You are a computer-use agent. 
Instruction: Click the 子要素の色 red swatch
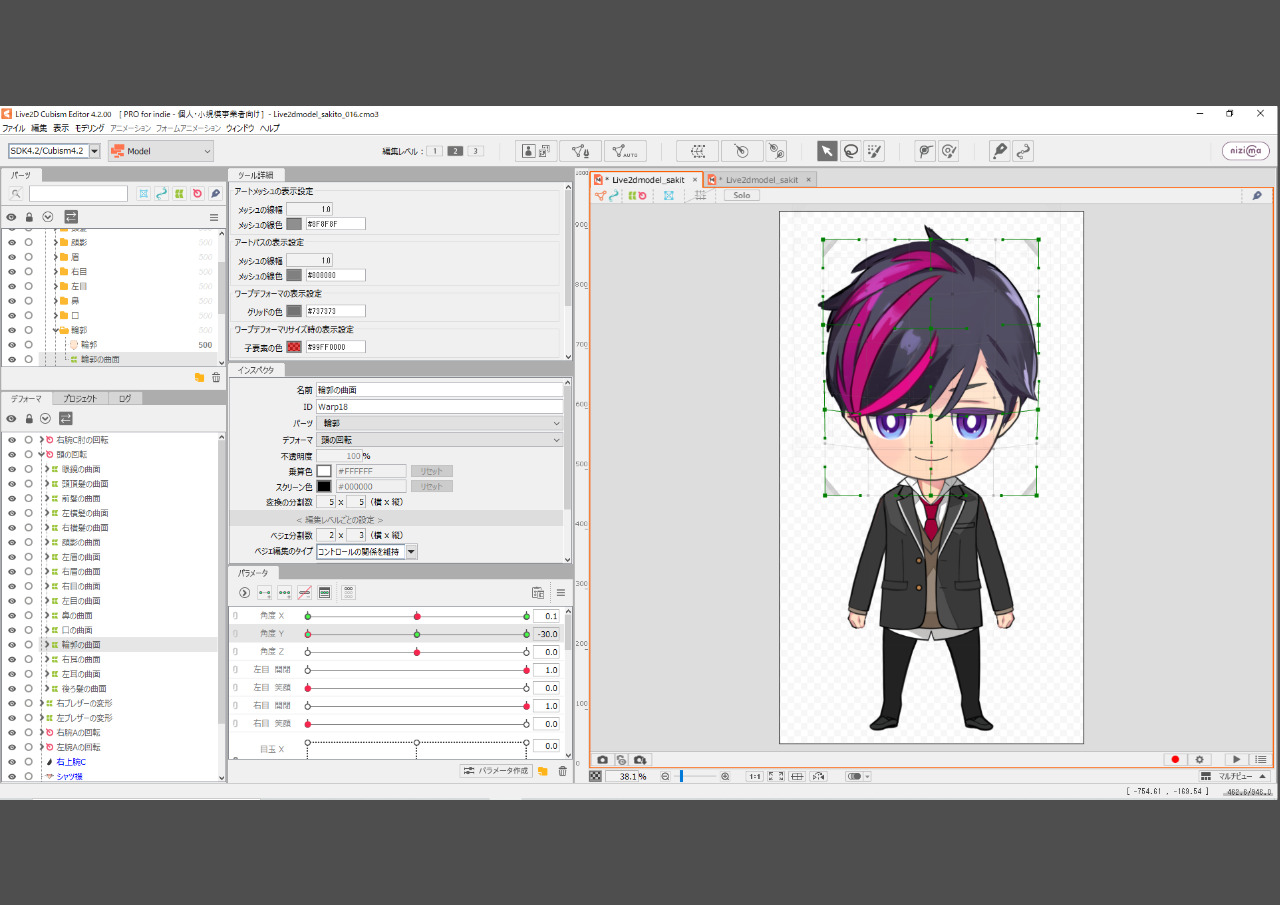[x=294, y=347]
